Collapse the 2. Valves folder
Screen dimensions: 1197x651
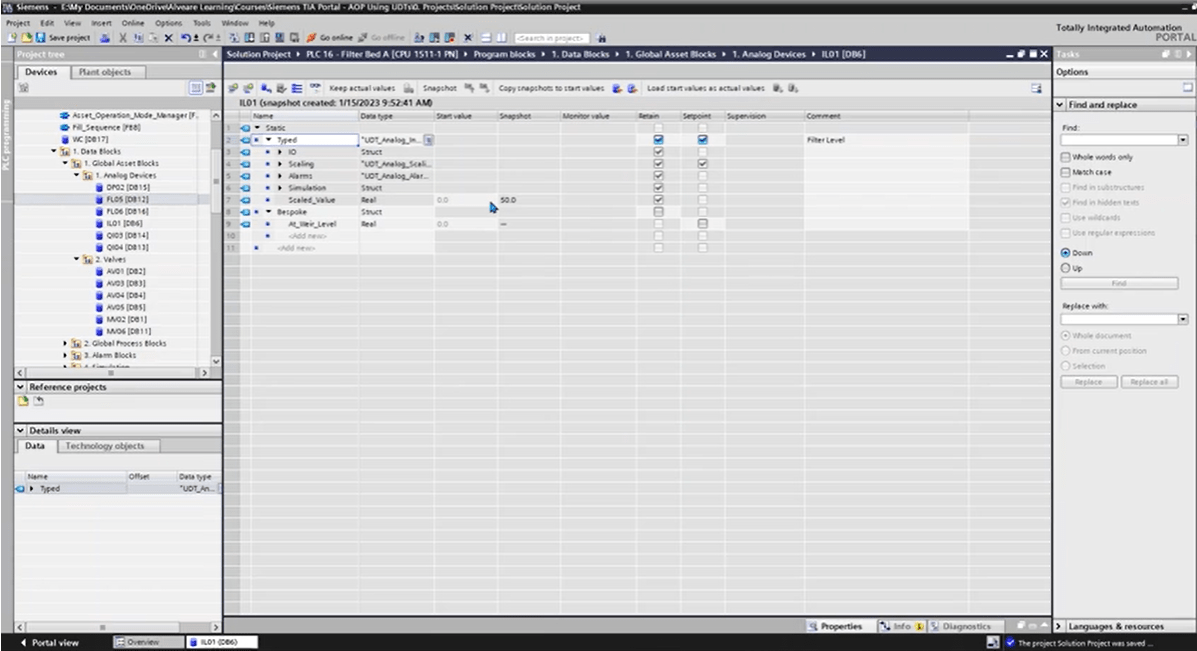pos(79,260)
